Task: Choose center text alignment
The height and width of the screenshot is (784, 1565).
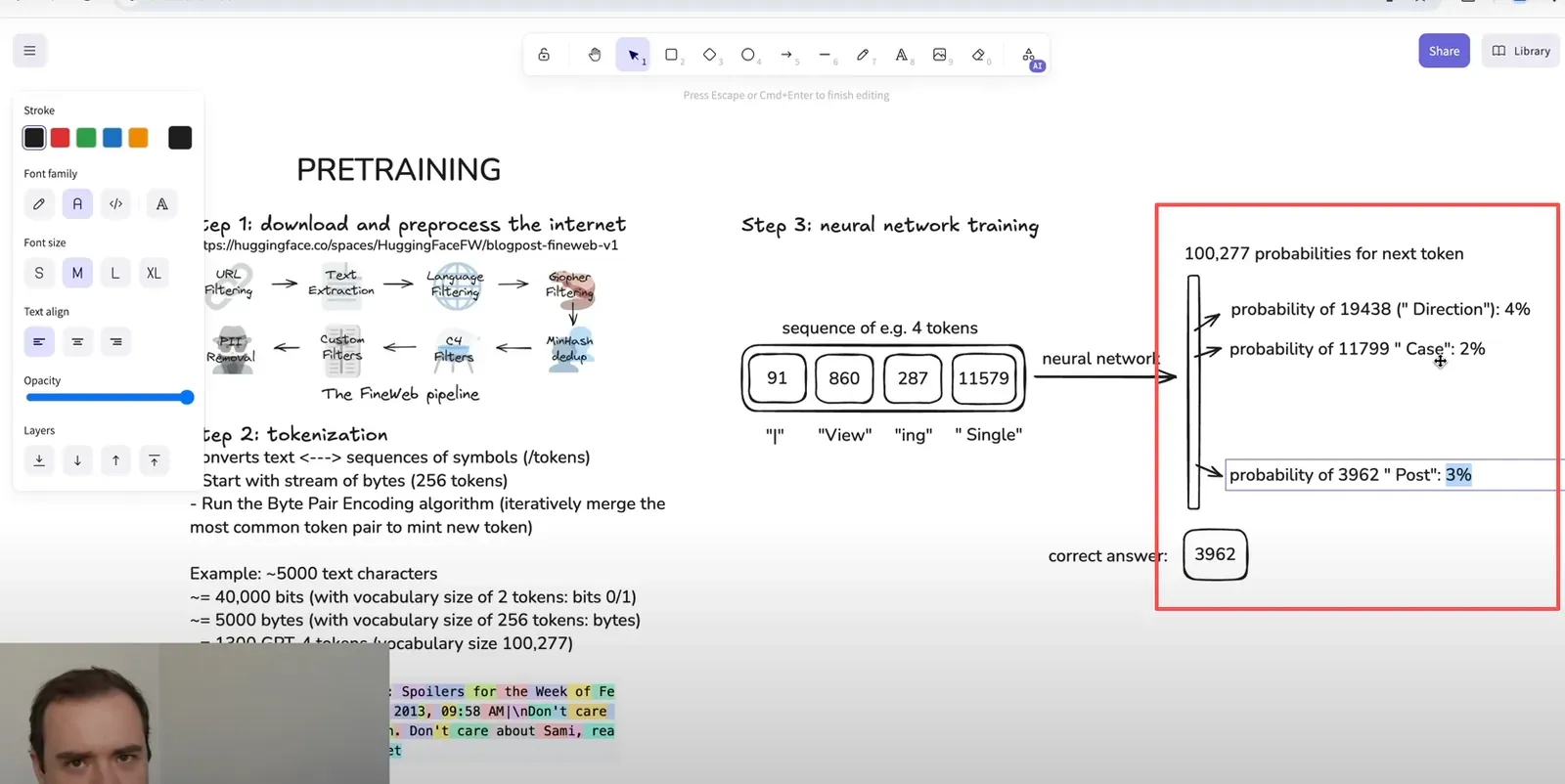Action: [x=77, y=342]
